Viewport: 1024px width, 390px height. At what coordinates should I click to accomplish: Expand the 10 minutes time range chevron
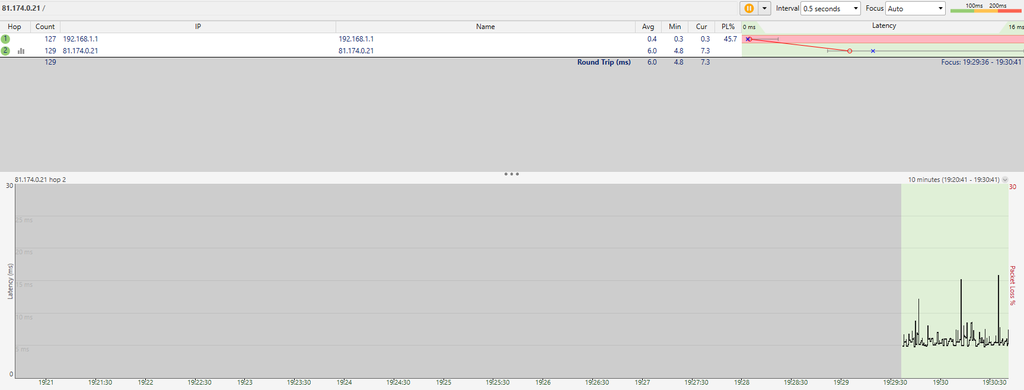[1004, 179]
